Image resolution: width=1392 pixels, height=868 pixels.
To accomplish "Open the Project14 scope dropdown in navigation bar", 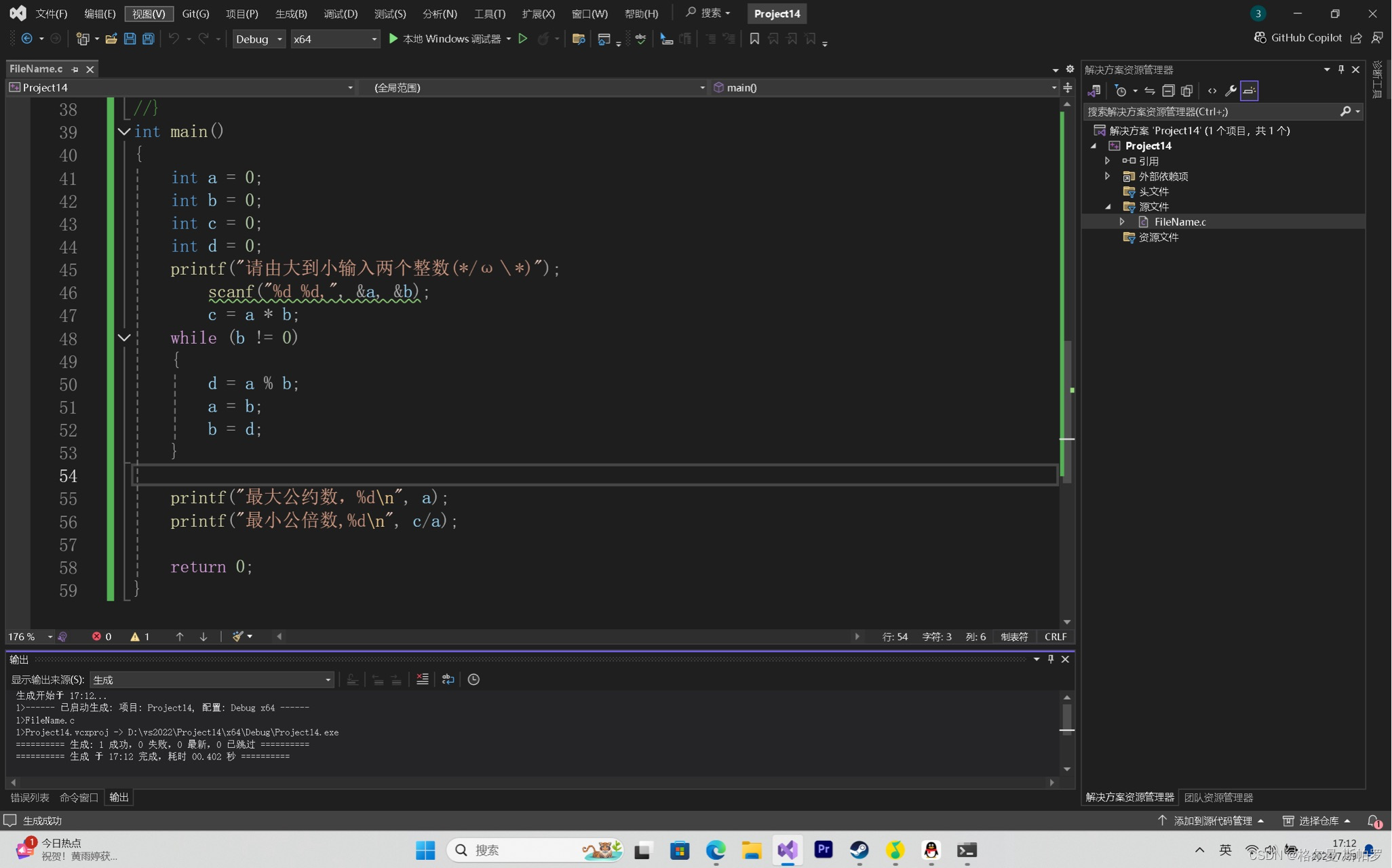I will (x=181, y=87).
